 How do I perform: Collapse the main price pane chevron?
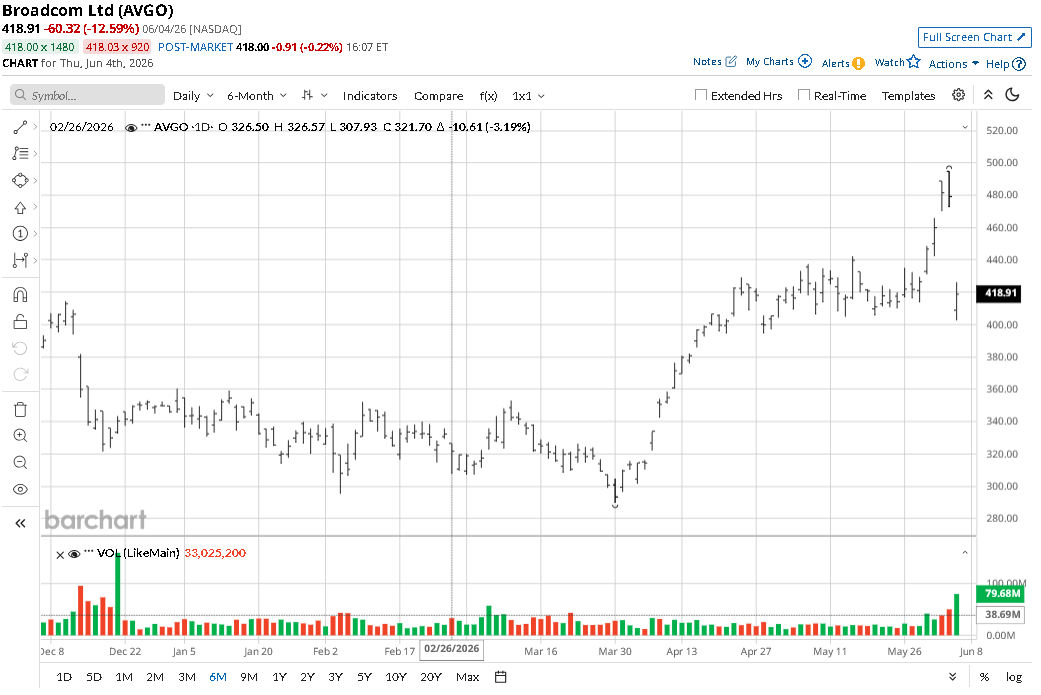coord(965,127)
